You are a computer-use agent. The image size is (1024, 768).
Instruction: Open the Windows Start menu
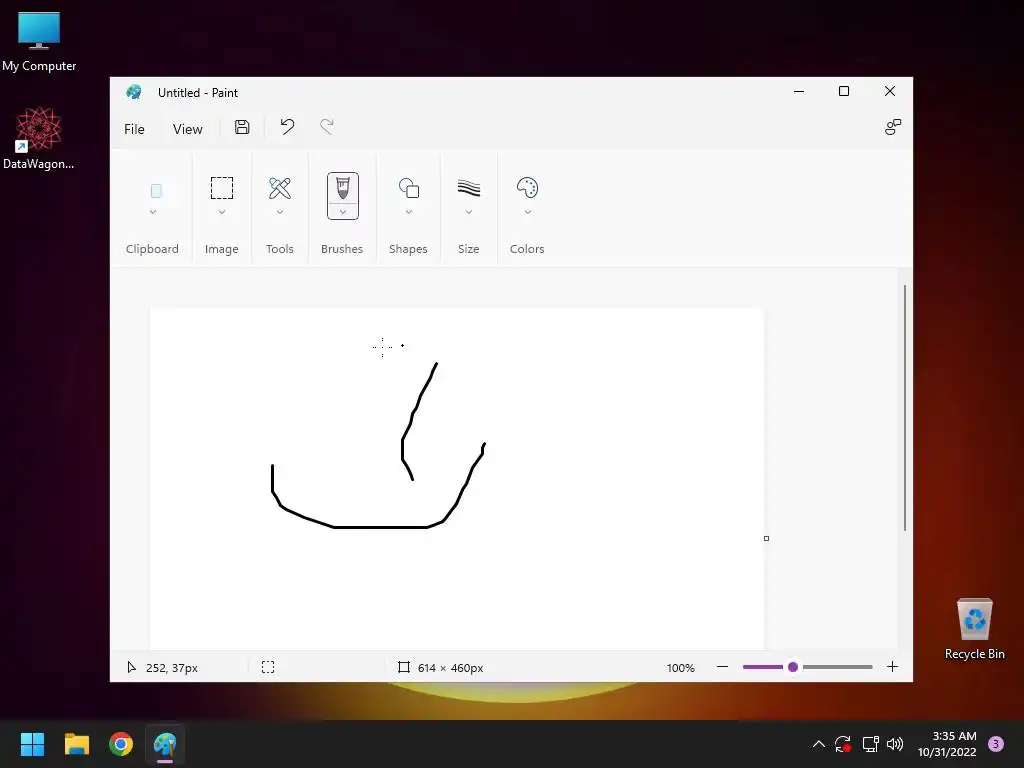pos(32,744)
